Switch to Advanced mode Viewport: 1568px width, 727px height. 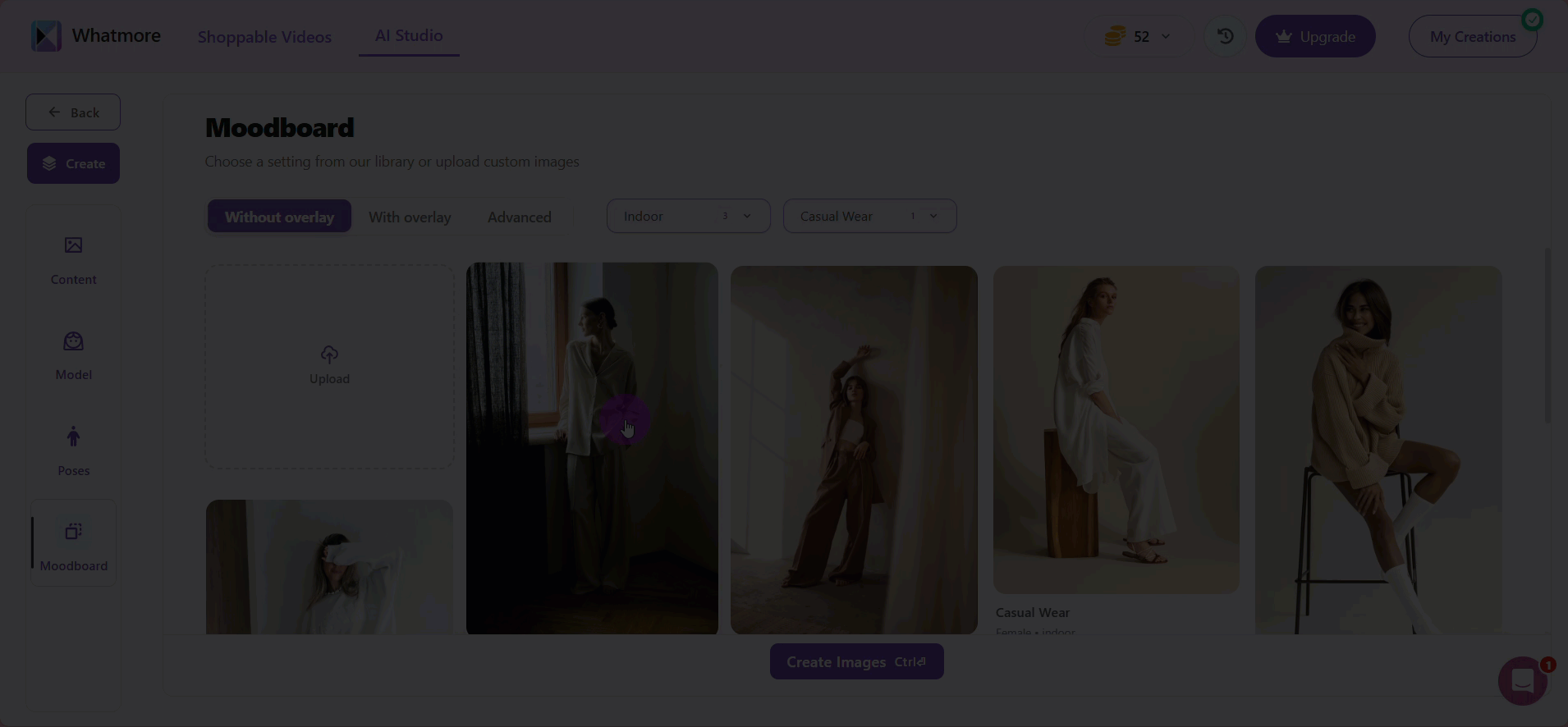pyautogui.click(x=519, y=217)
